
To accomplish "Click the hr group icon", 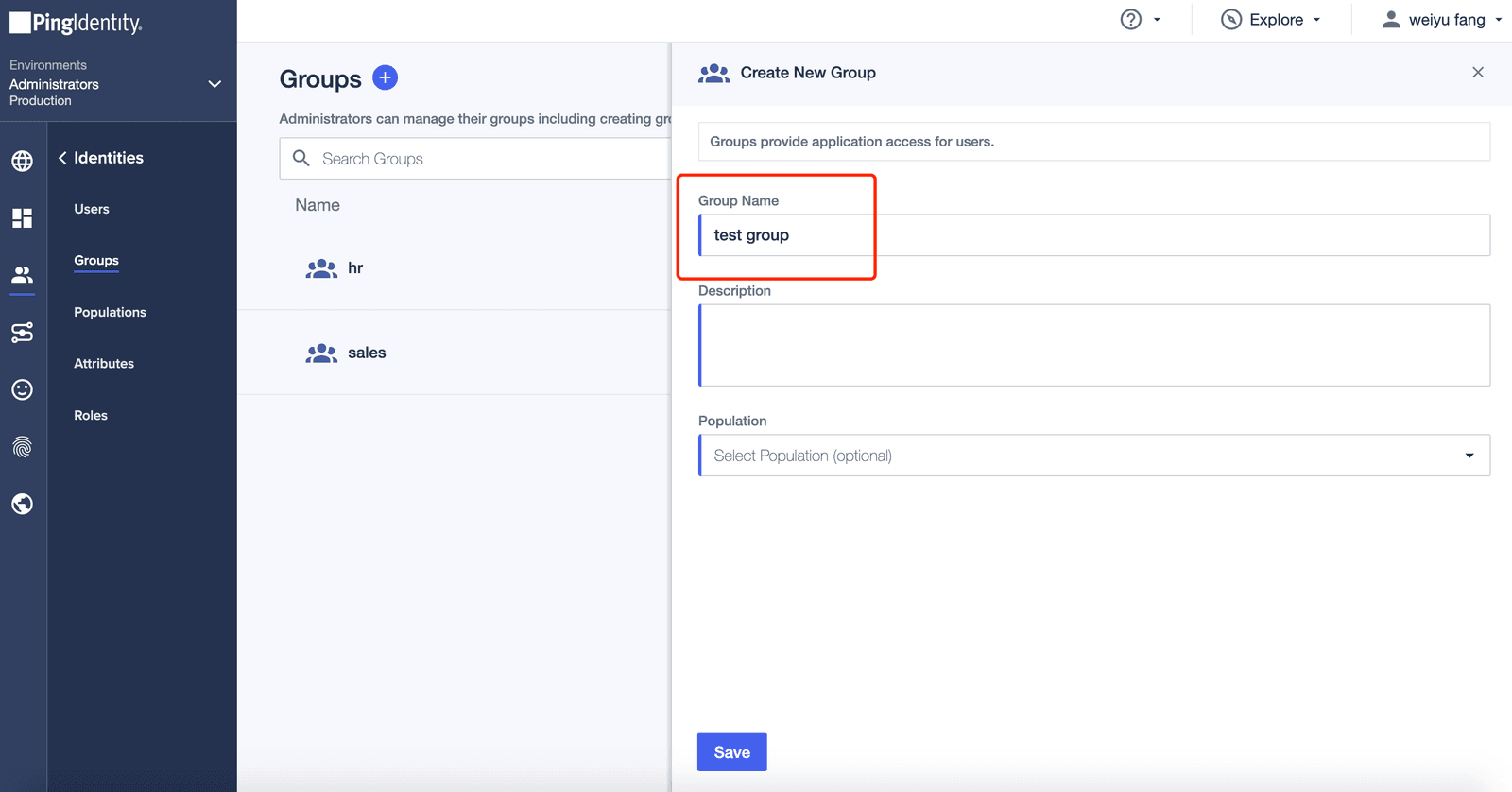I will [x=321, y=268].
